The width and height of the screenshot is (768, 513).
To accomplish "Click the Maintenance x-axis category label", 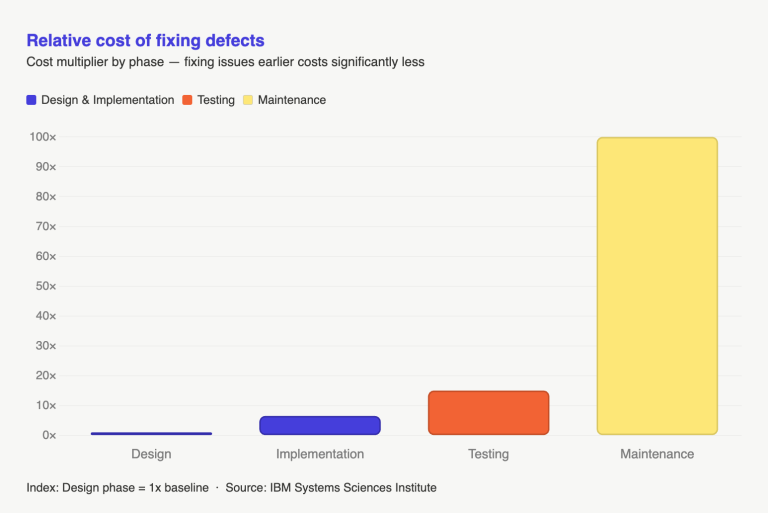I will pyautogui.click(x=657, y=454).
